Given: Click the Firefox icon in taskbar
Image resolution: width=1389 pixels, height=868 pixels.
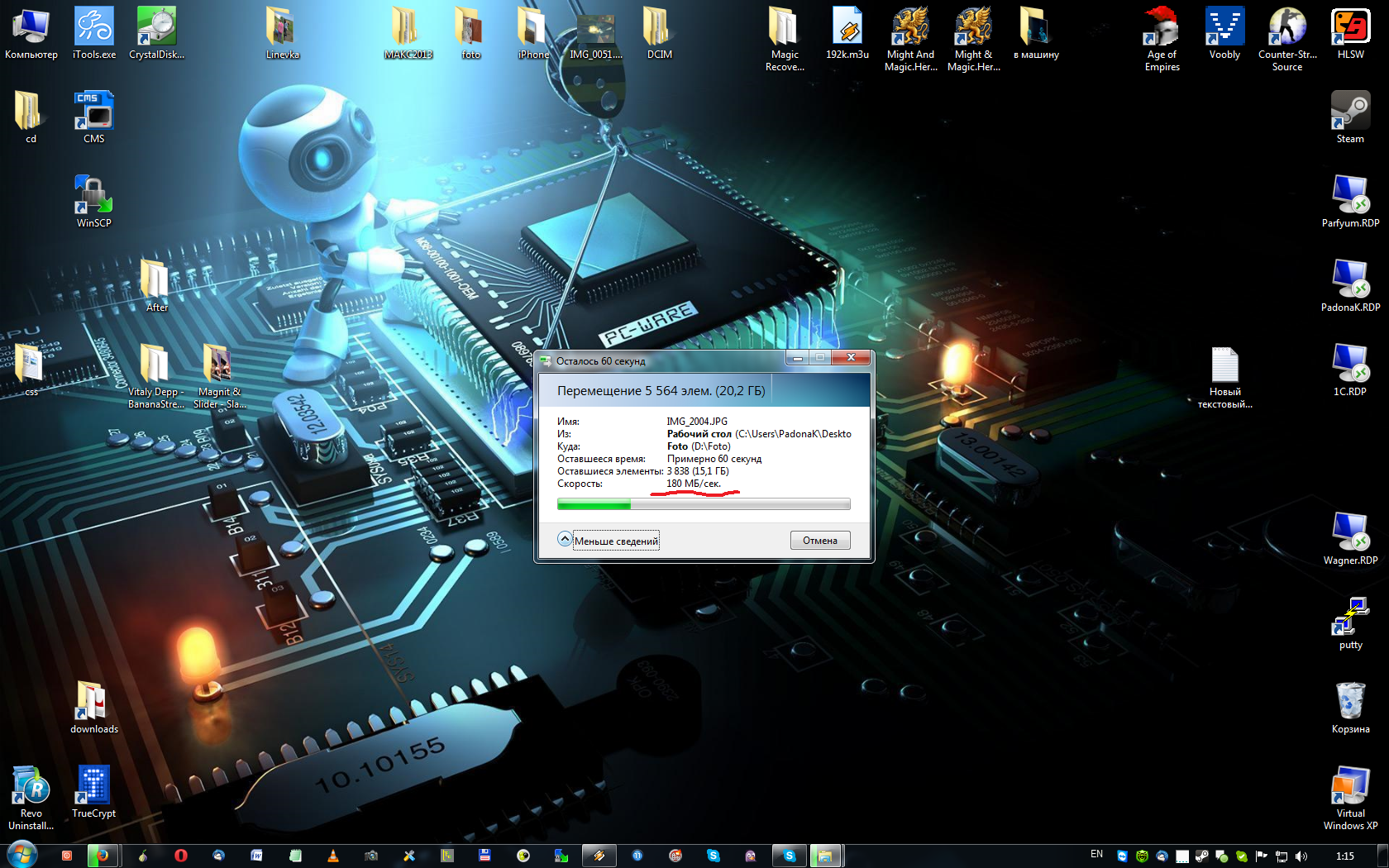Looking at the screenshot, I should coord(103,856).
